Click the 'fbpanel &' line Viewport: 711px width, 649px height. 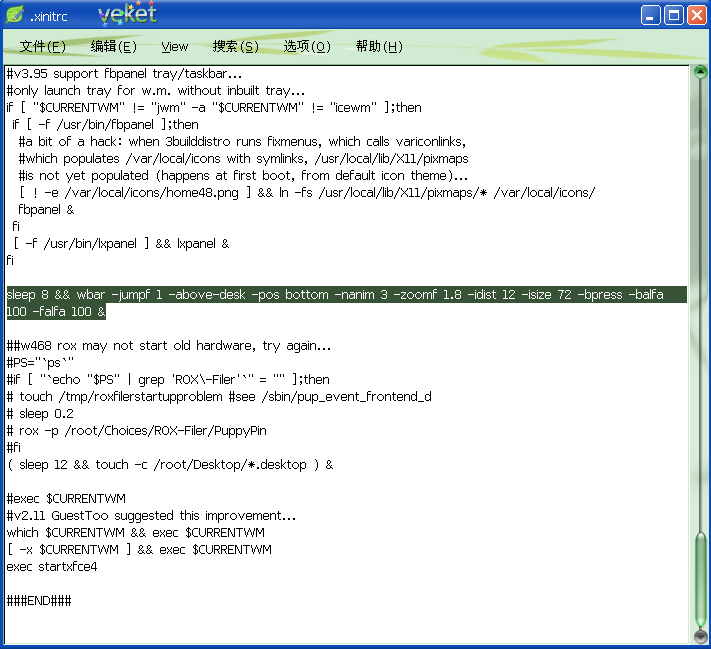(x=46, y=210)
